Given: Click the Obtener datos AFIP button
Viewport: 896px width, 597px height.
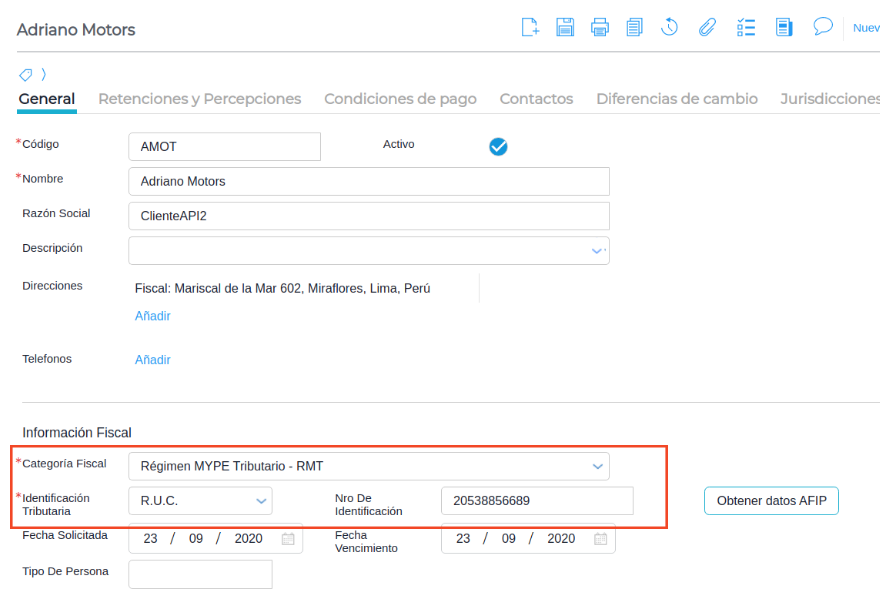Looking at the screenshot, I should 771,501.
